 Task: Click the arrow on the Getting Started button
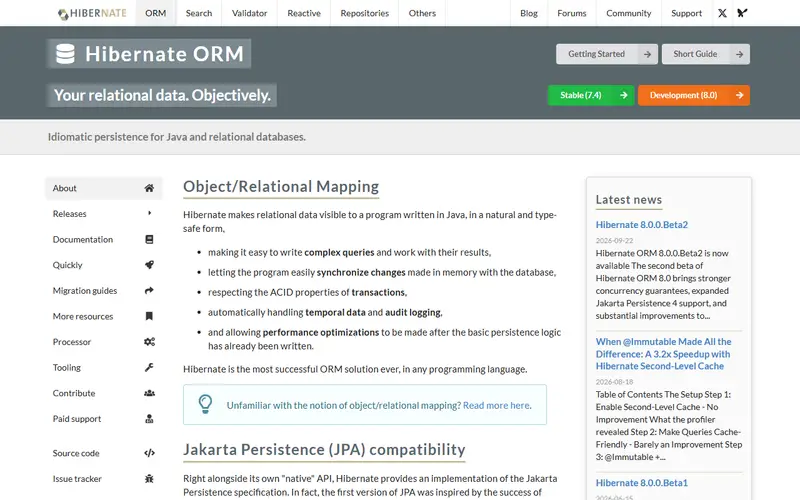point(647,54)
